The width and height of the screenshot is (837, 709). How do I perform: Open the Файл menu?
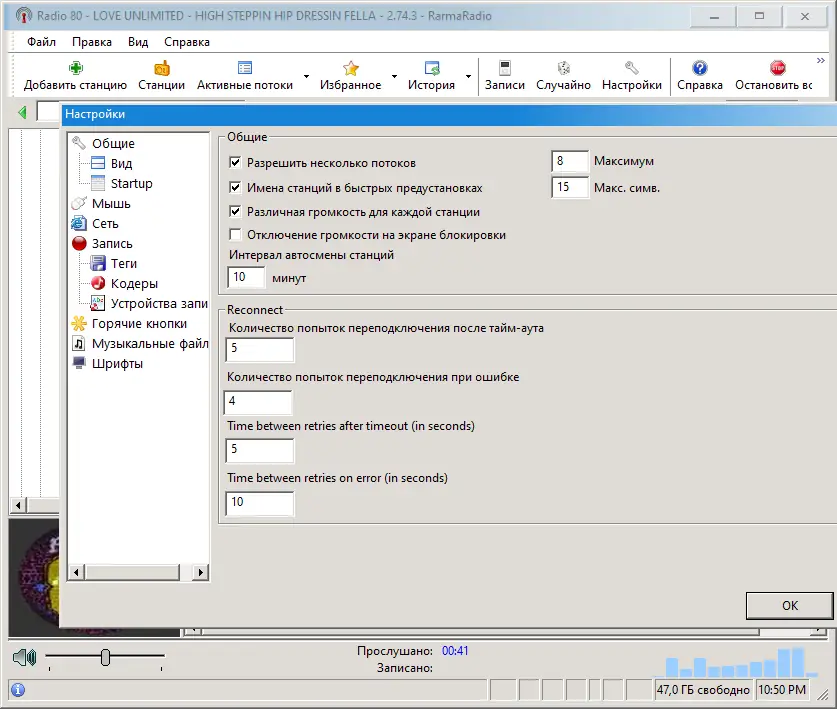(41, 42)
